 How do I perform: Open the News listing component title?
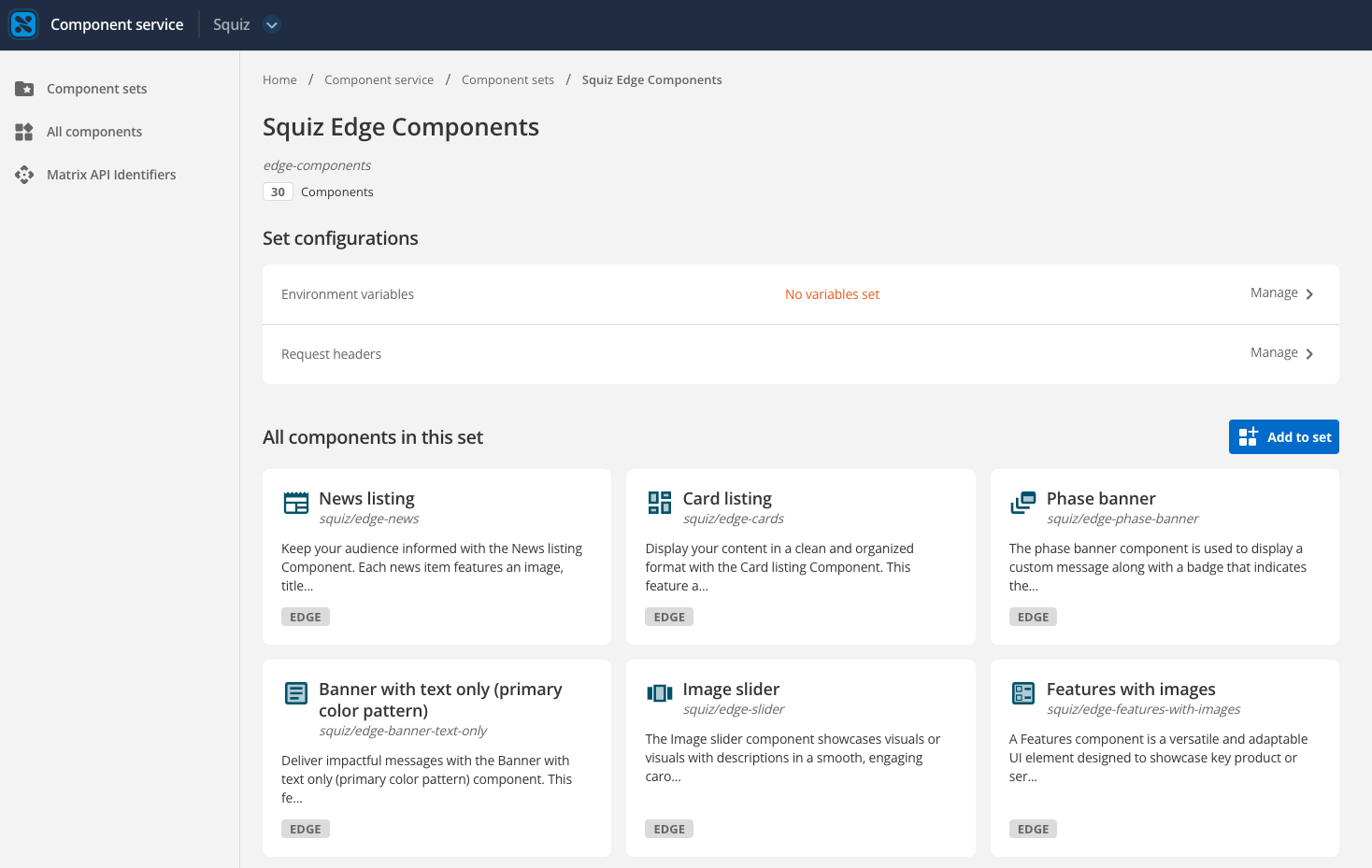click(366, 499)
